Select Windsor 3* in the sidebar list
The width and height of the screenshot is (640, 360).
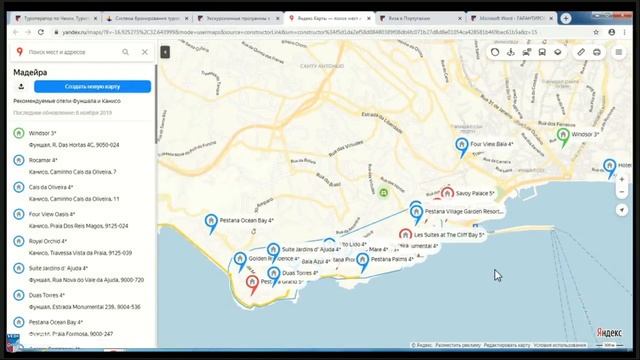pos(82,139)
